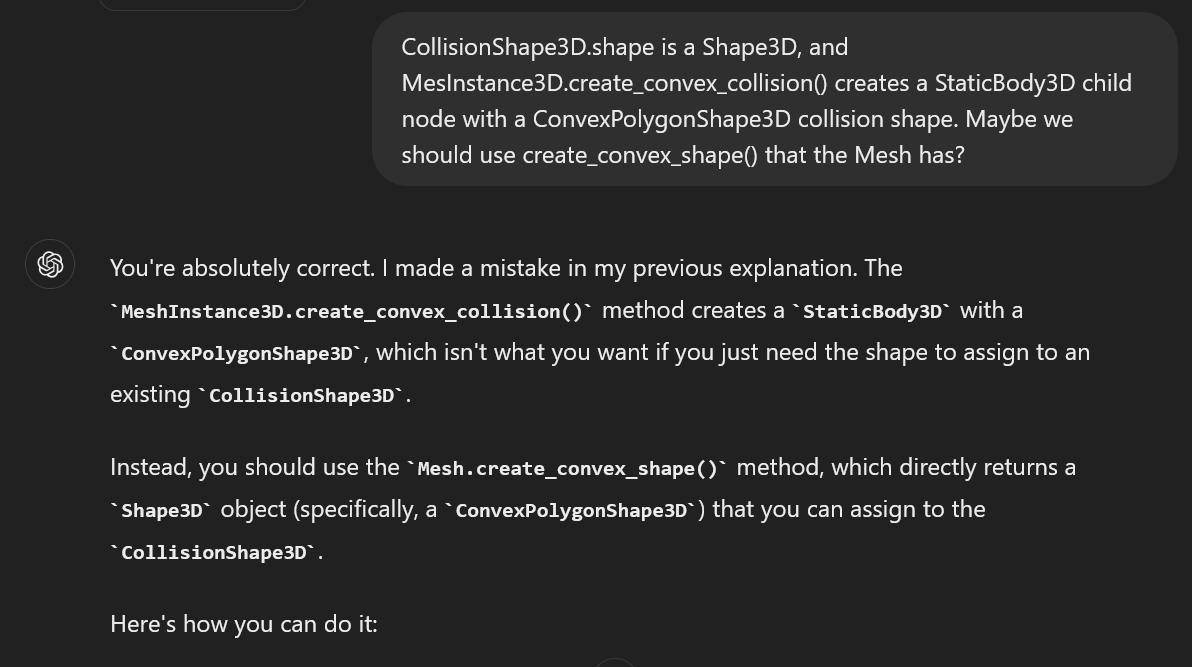Click the 'You're absolutely correct' sentence

(x=242, y=268)
